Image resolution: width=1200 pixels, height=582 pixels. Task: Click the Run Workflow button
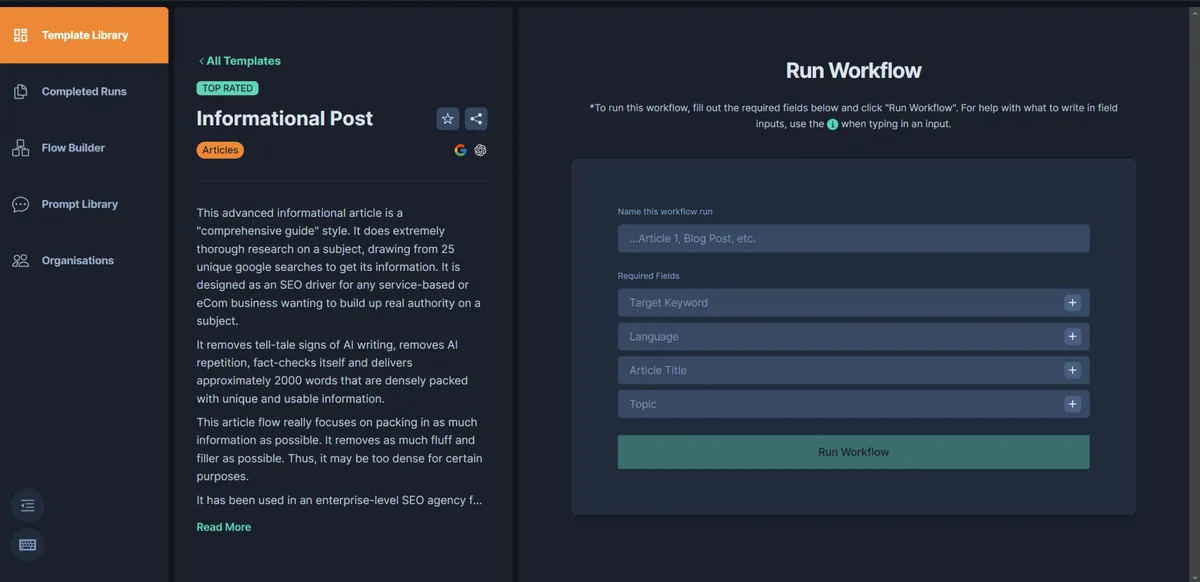pyautogui.click(x=853, y=452)
